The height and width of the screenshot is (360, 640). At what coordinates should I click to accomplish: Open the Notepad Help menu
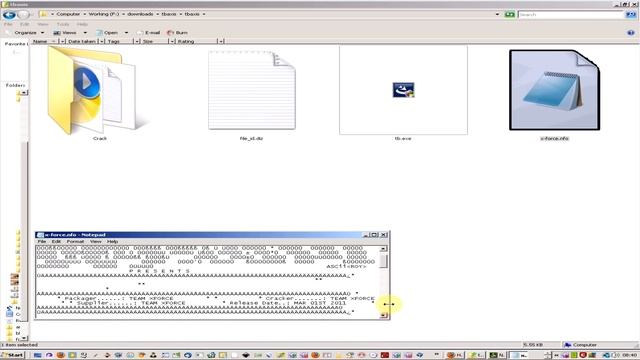click(112, 242)
